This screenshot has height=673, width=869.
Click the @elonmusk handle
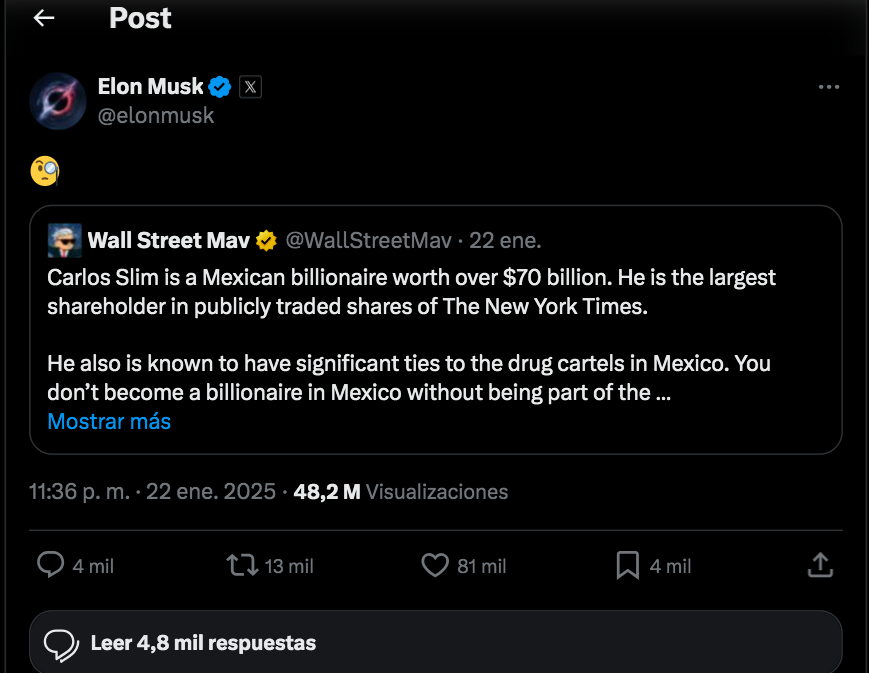coord(156,115)
